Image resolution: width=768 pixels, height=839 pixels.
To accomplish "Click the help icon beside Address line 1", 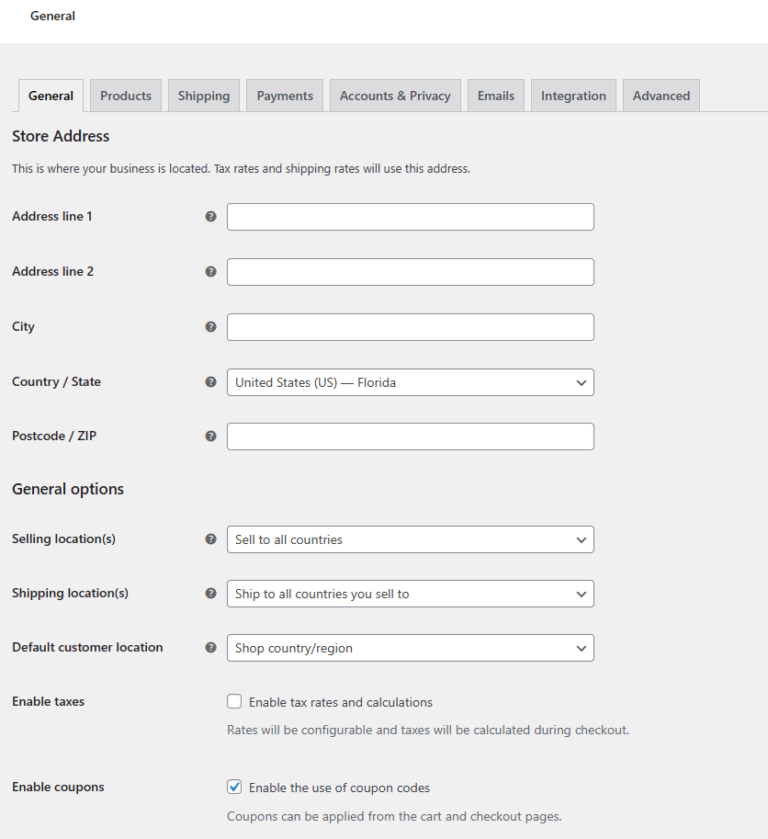I will point(210,216).
